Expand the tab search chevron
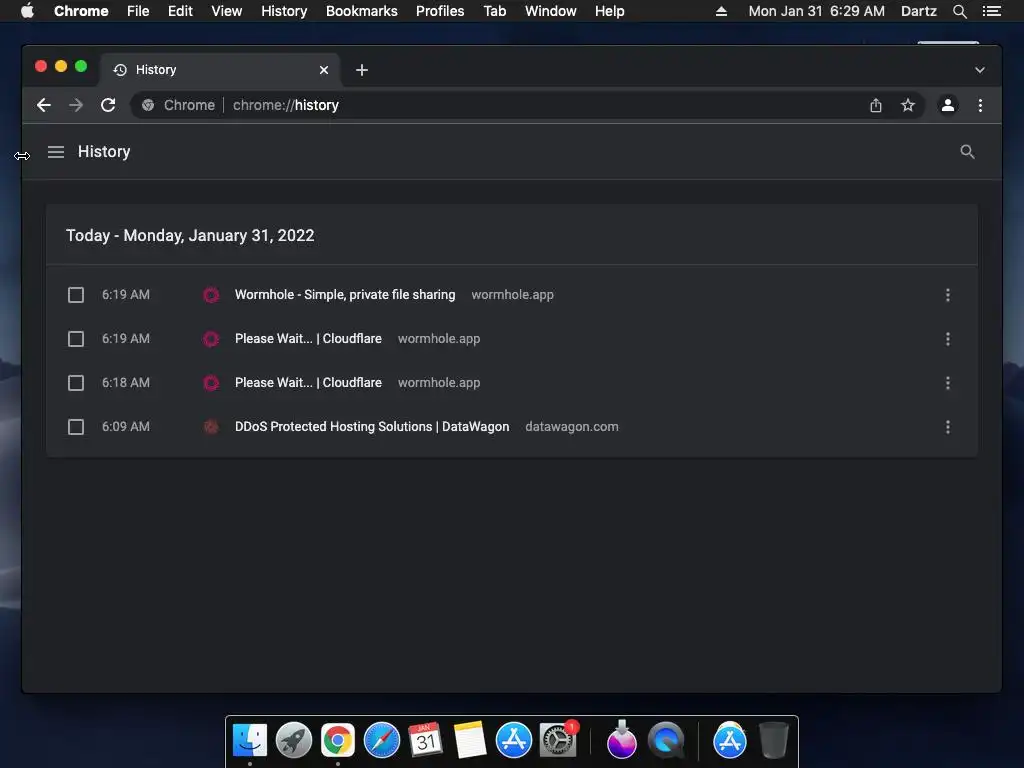The height and width of the screenshot is (768, 1024). [x=980, y=70]
